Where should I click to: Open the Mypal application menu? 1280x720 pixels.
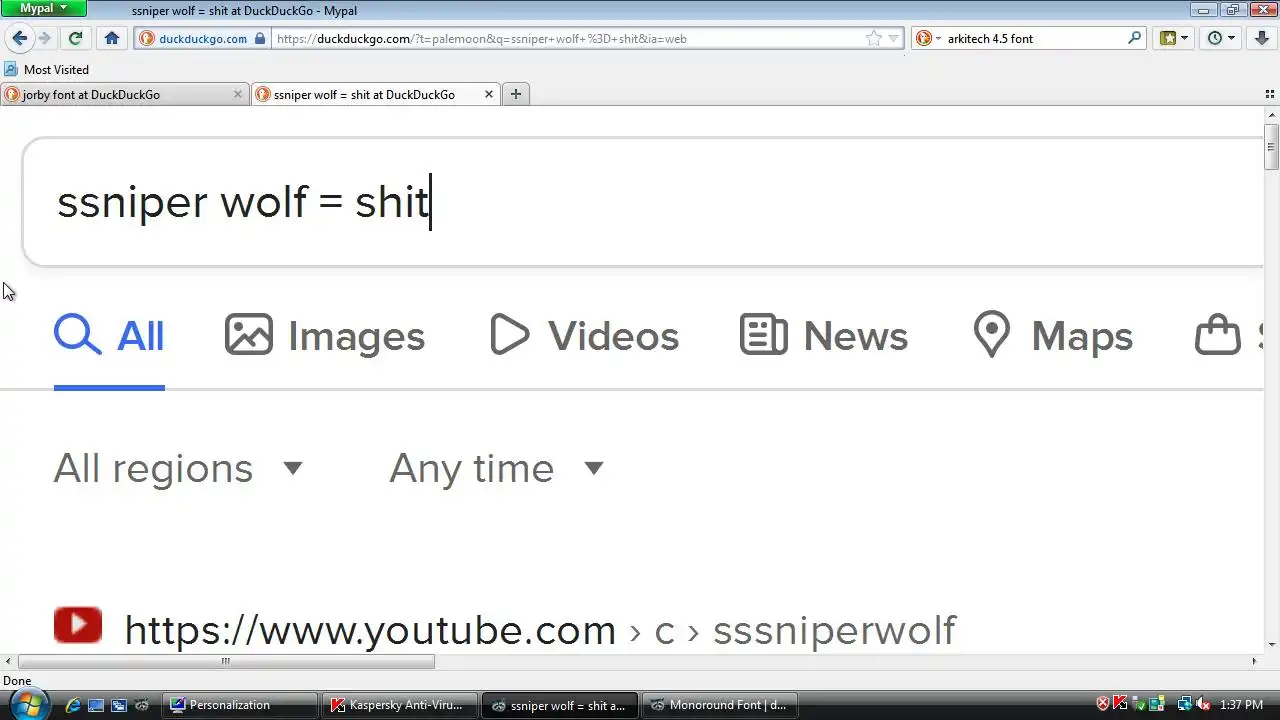point(44,8)
